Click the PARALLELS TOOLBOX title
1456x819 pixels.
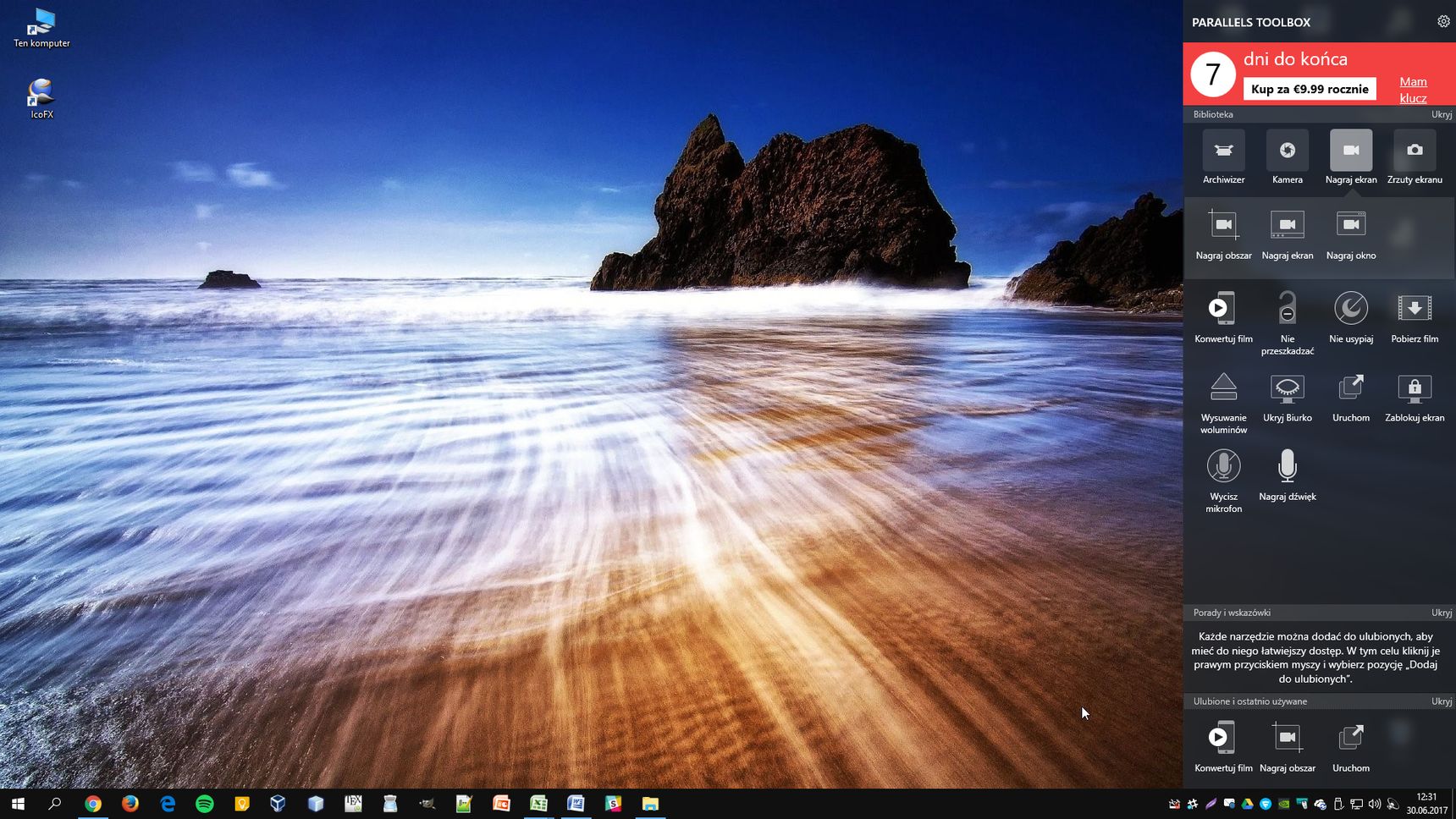[x=1251, y=23]
